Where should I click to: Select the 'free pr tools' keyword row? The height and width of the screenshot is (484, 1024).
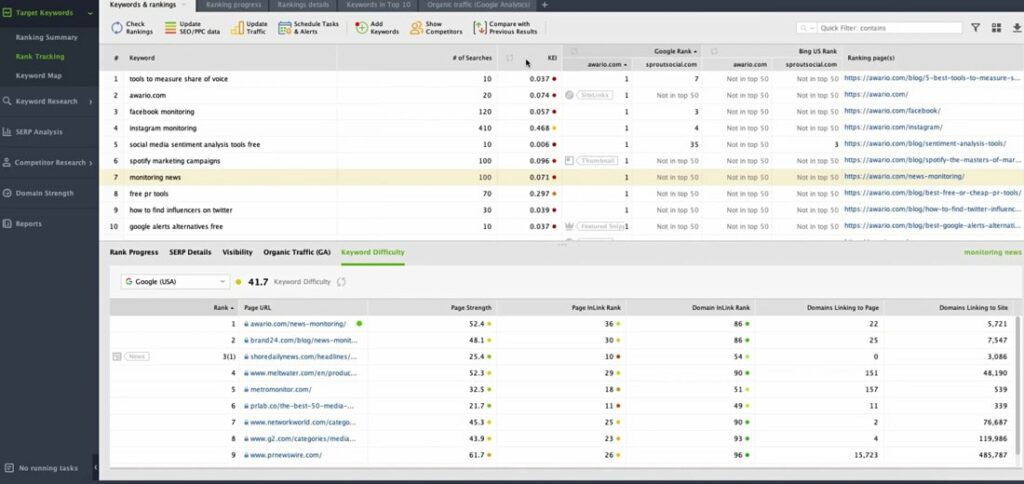click(x=561, y=194)
